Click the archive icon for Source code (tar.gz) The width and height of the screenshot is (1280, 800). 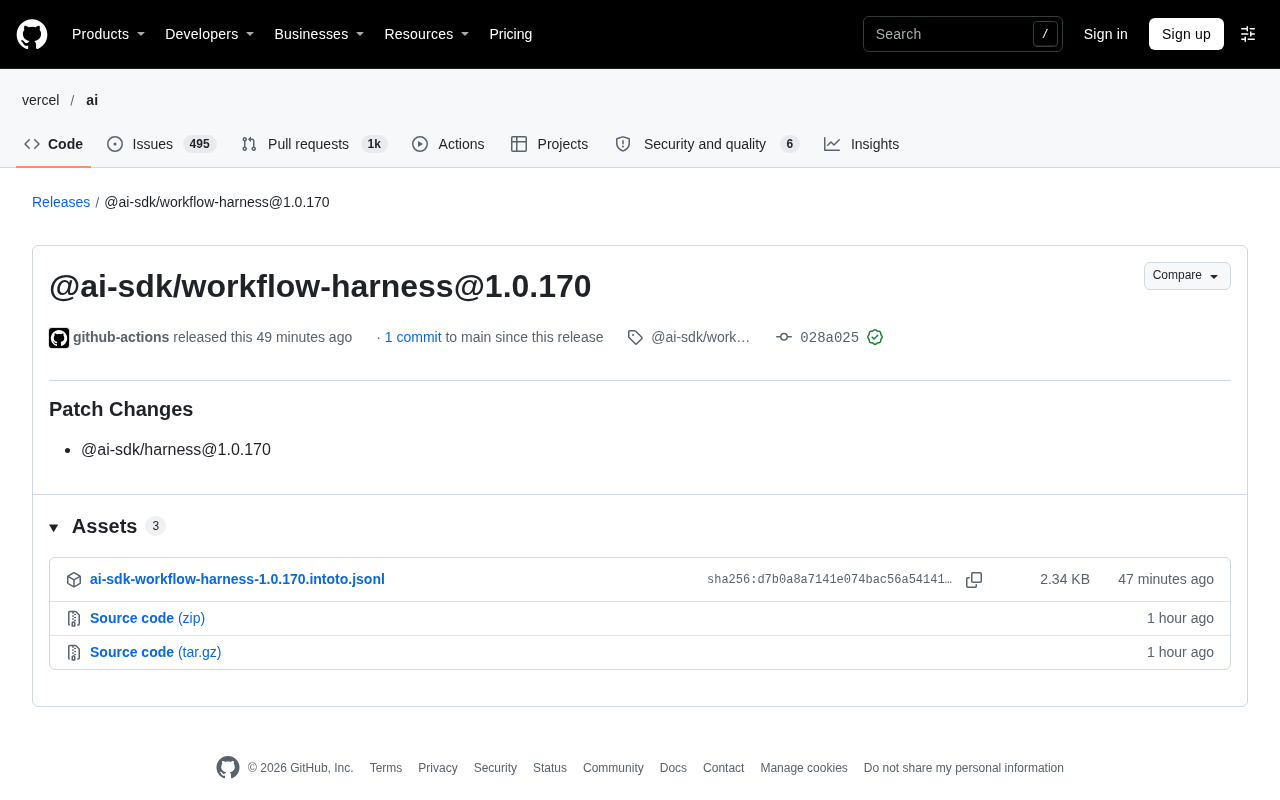click(x=74, y=653)
